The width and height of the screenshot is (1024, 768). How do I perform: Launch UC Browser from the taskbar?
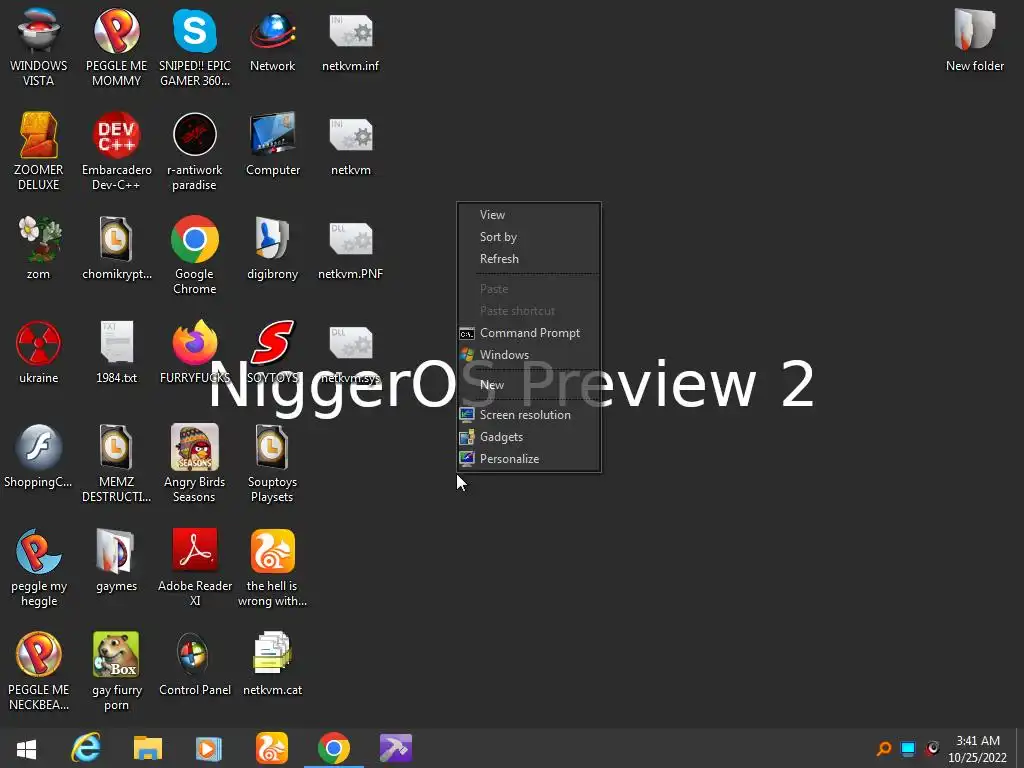coord(272,748)
